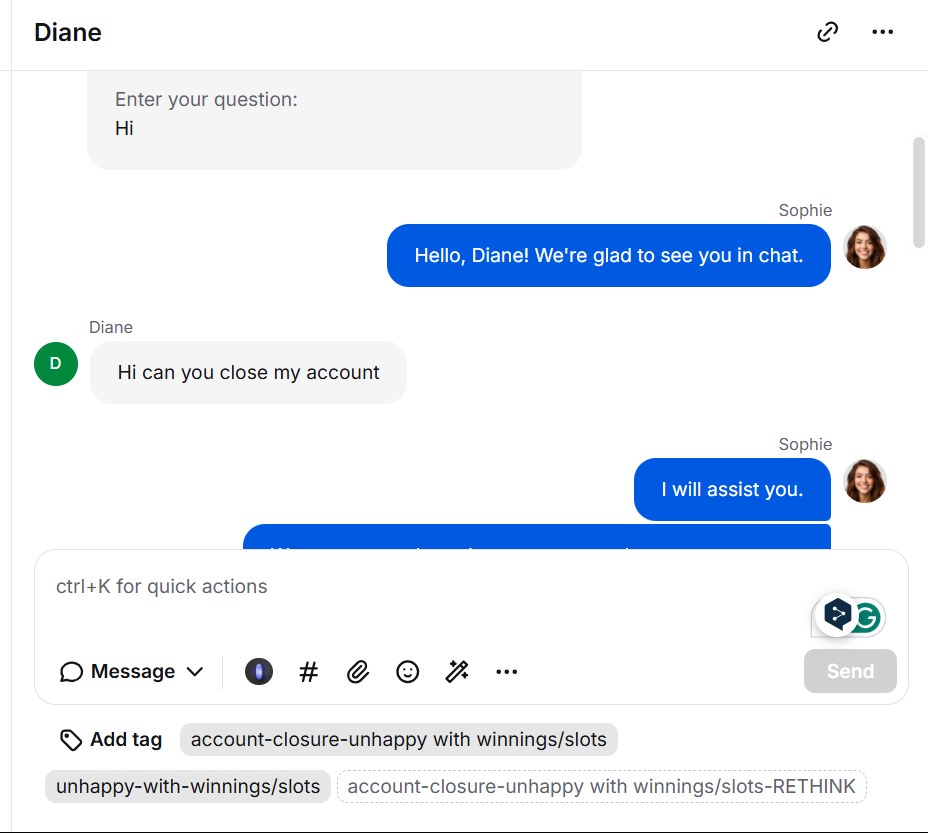Open the three-dot menu beside Diane's name

[x=882, y=32]
